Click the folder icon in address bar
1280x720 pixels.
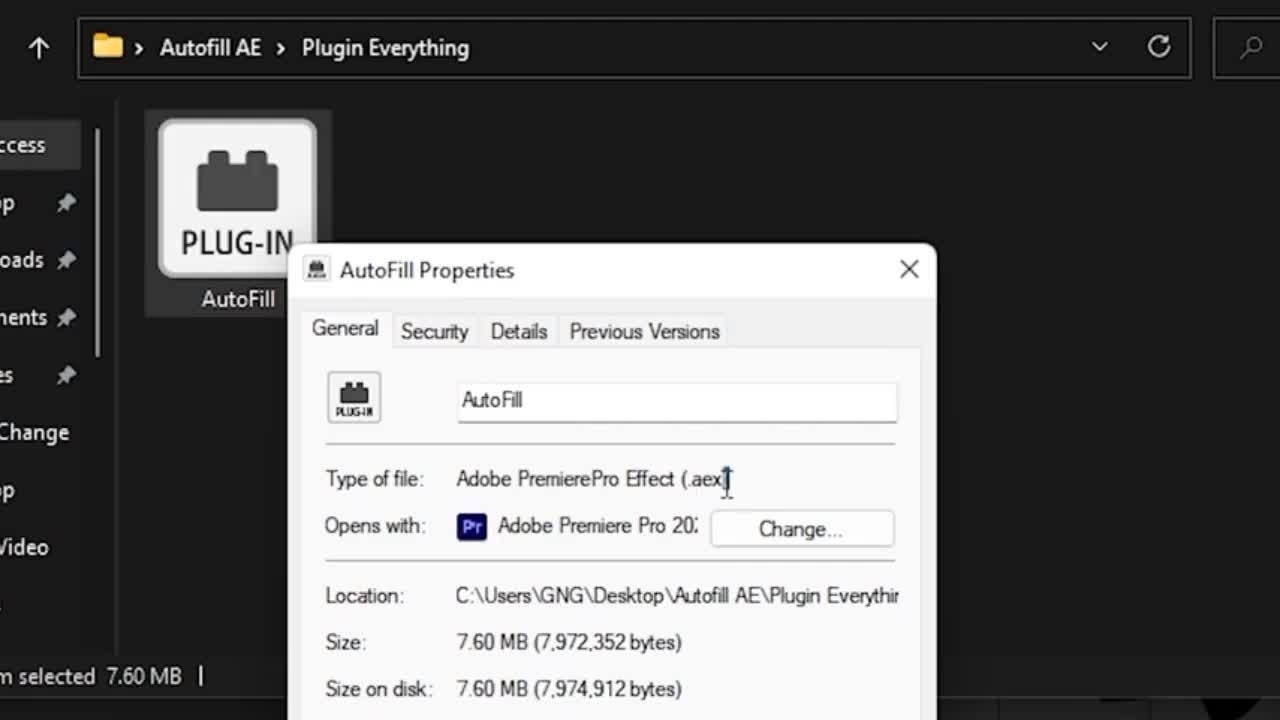tap(107, 47)
